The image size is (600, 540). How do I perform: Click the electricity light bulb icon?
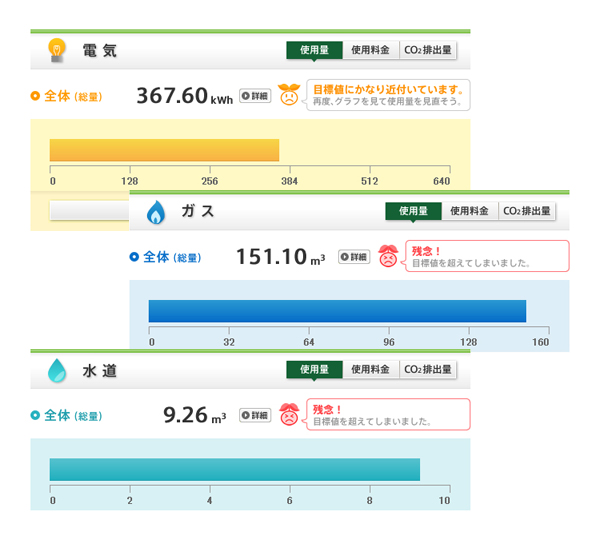pyautogui.click(x=57, y=50)
